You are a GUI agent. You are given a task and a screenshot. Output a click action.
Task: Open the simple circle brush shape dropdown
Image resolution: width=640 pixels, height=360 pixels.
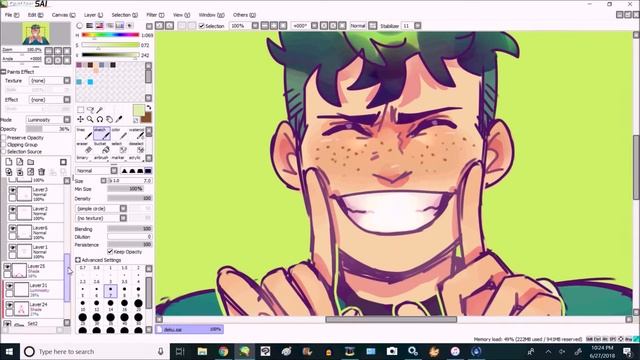[x=123, y=209]
